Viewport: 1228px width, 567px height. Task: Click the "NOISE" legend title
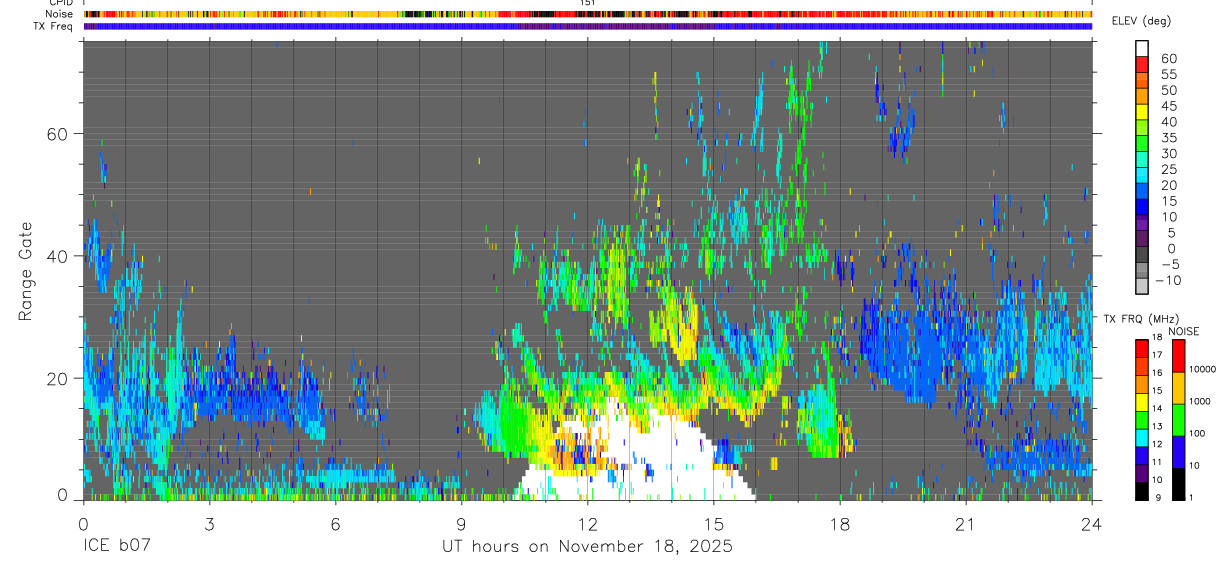pyautogui.click(x=1184, y=331)
